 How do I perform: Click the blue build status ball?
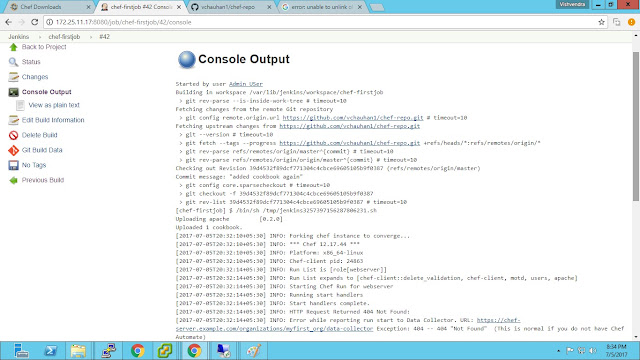[187, 60]
